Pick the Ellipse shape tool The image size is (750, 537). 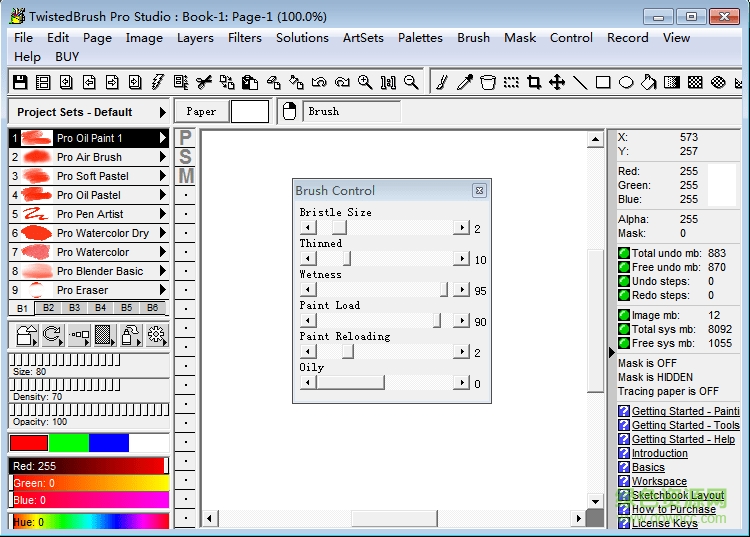coord(626,82)
